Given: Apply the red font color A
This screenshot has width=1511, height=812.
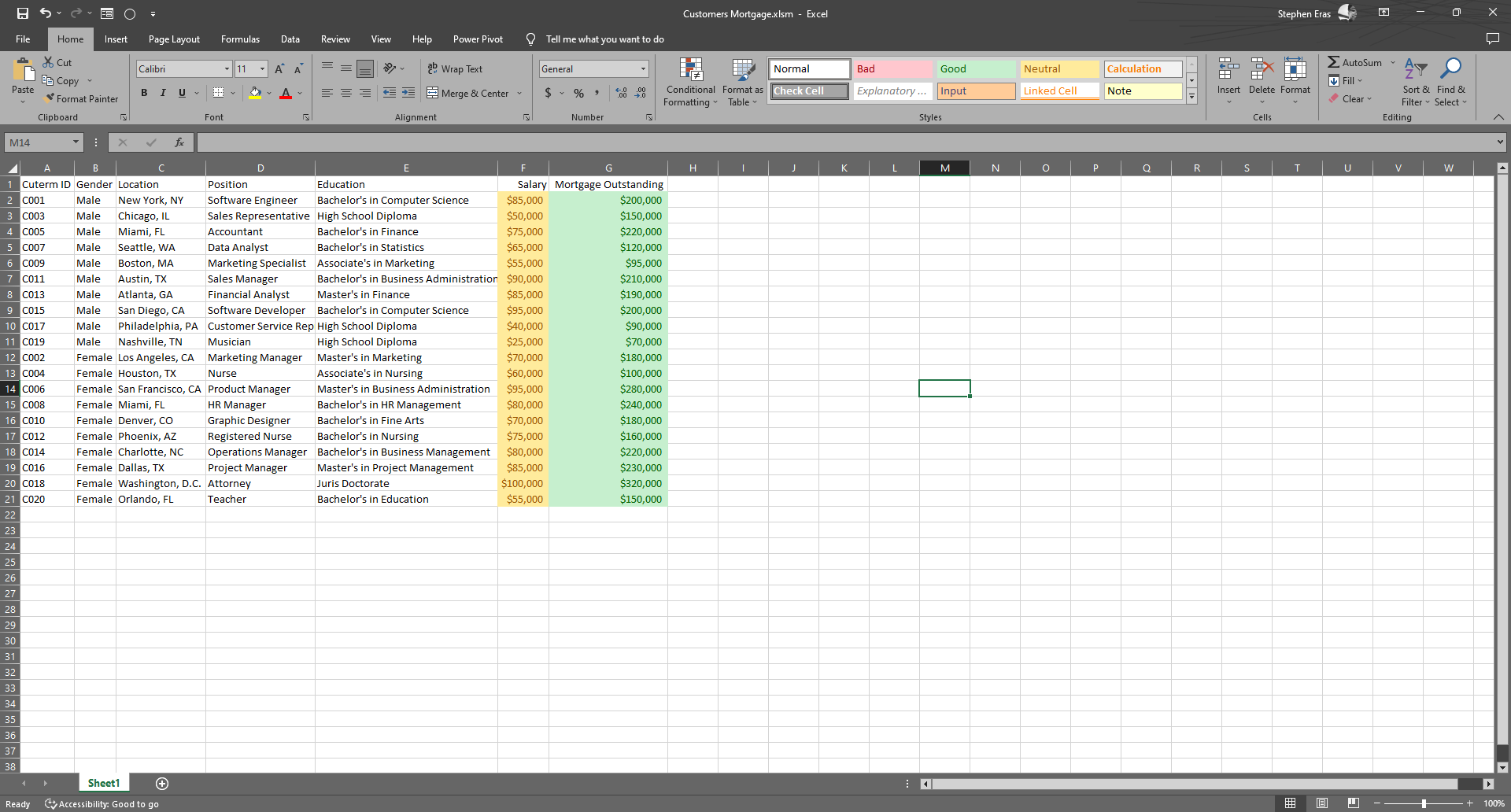Looking at the screenshot, I should 286,93.
